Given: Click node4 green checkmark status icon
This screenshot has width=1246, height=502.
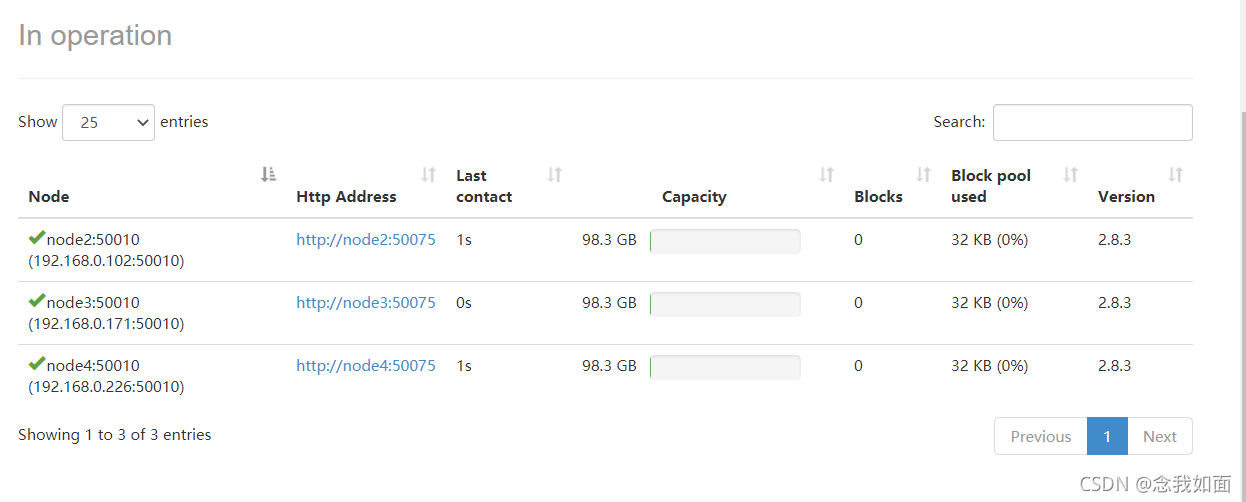Looking at the screenshot, I should pyautogui.click(x=37, y=364).
